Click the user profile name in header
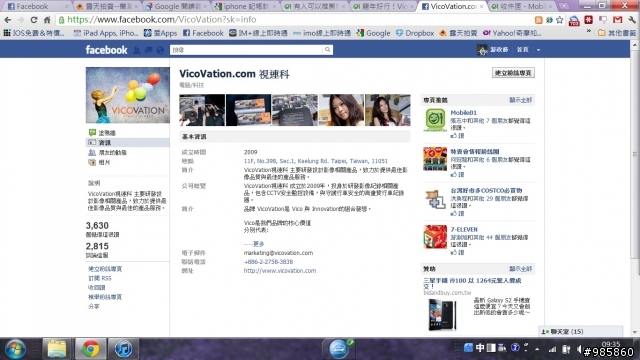 [499, 50]
